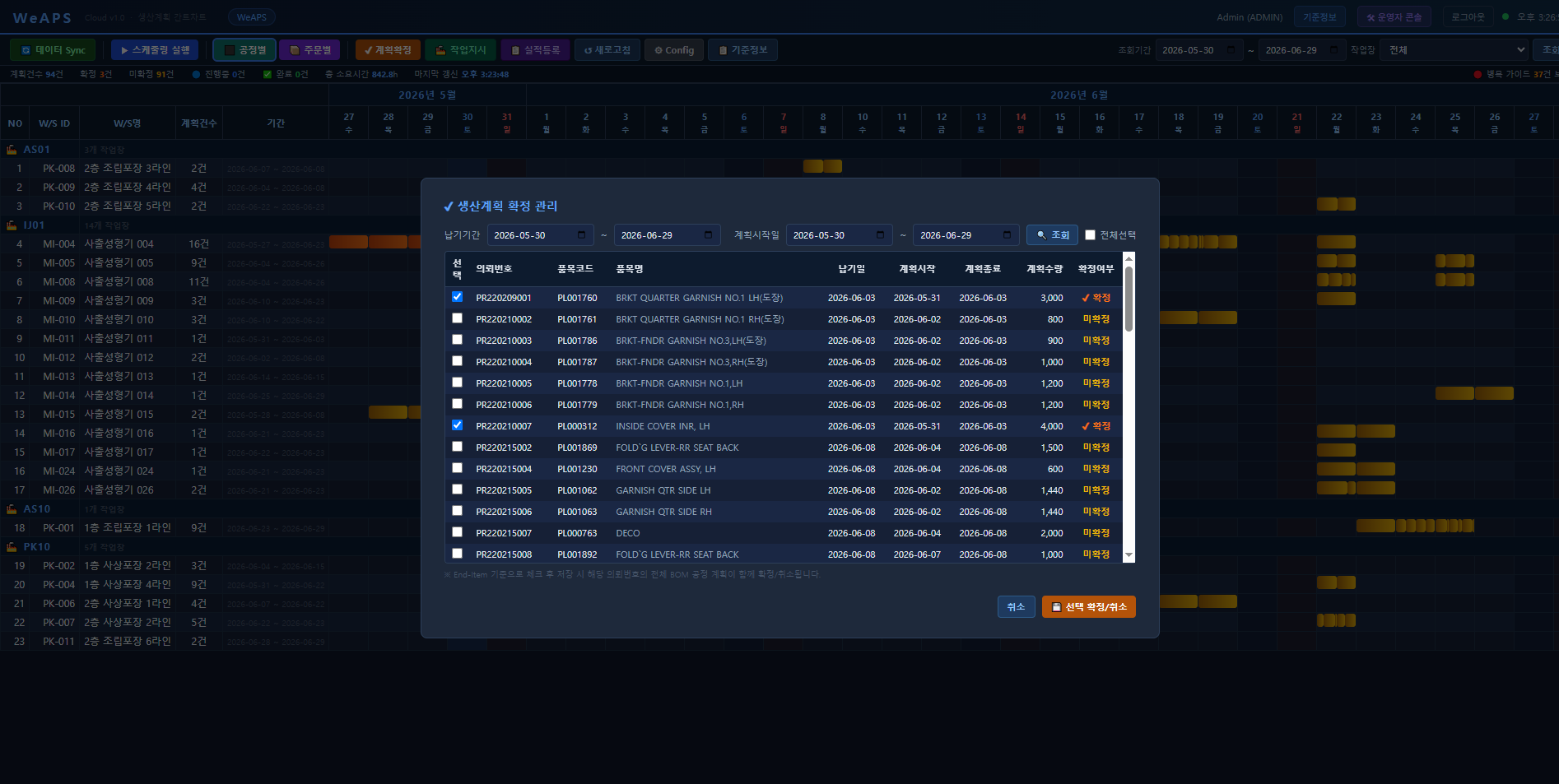This screenshot has height=784, width=1559.
Task: Click the 스케줄링 실행 run button
Action: [155, 50]
